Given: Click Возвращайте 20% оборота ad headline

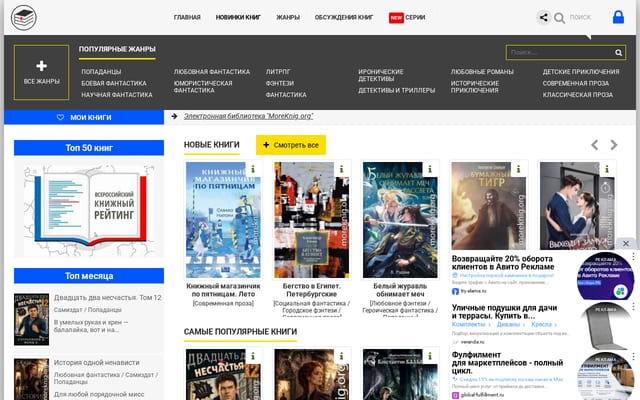Looking at the screenshot, I should click(x=503, y=262).
